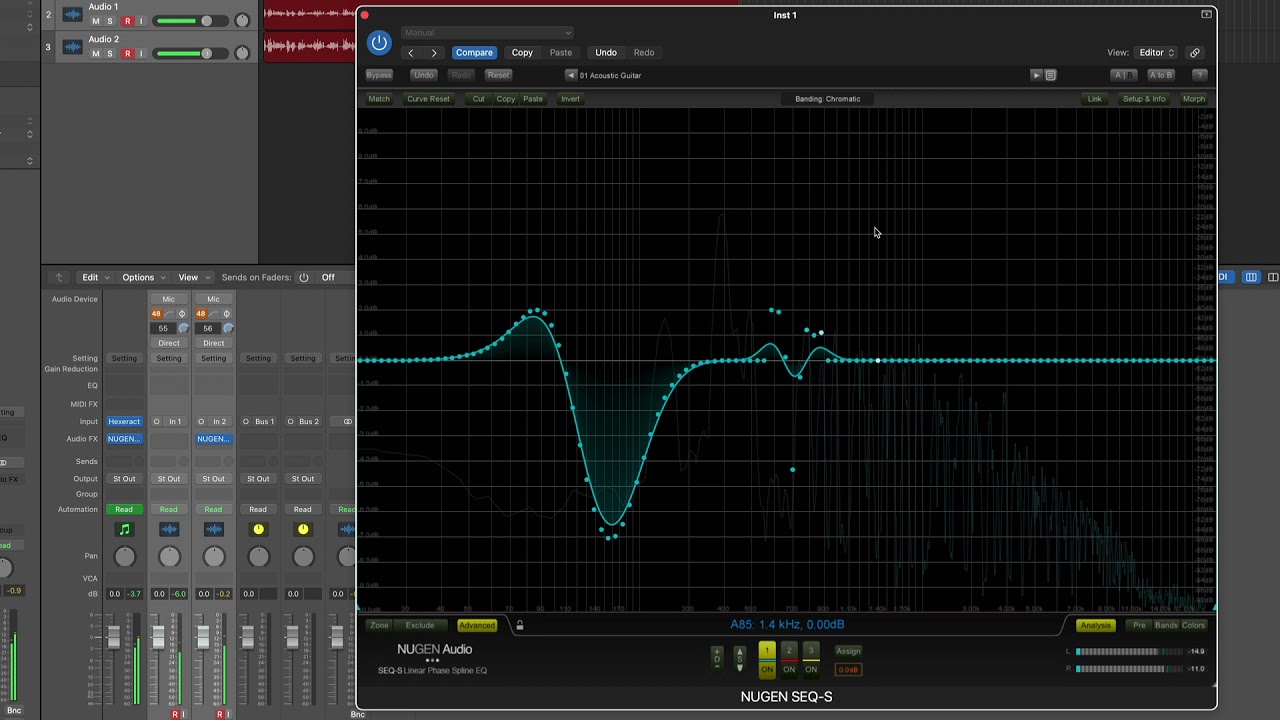Image resolution: width=1280 pixels, height=720 pixels.
Task: Mute the Audio 2 track
Action: click(x=96, y=53)
